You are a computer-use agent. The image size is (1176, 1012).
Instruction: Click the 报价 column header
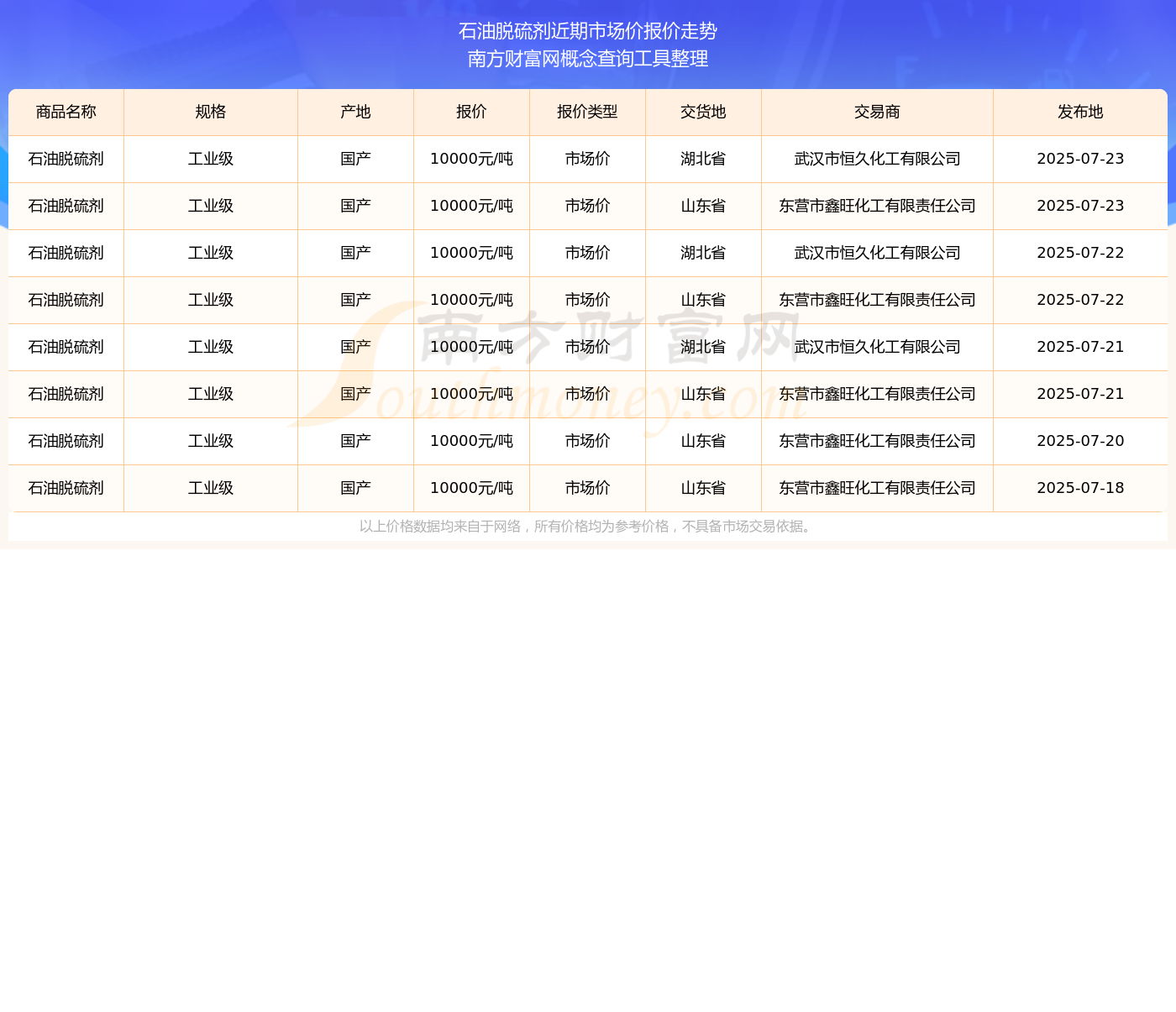click(x=472, y=112)
